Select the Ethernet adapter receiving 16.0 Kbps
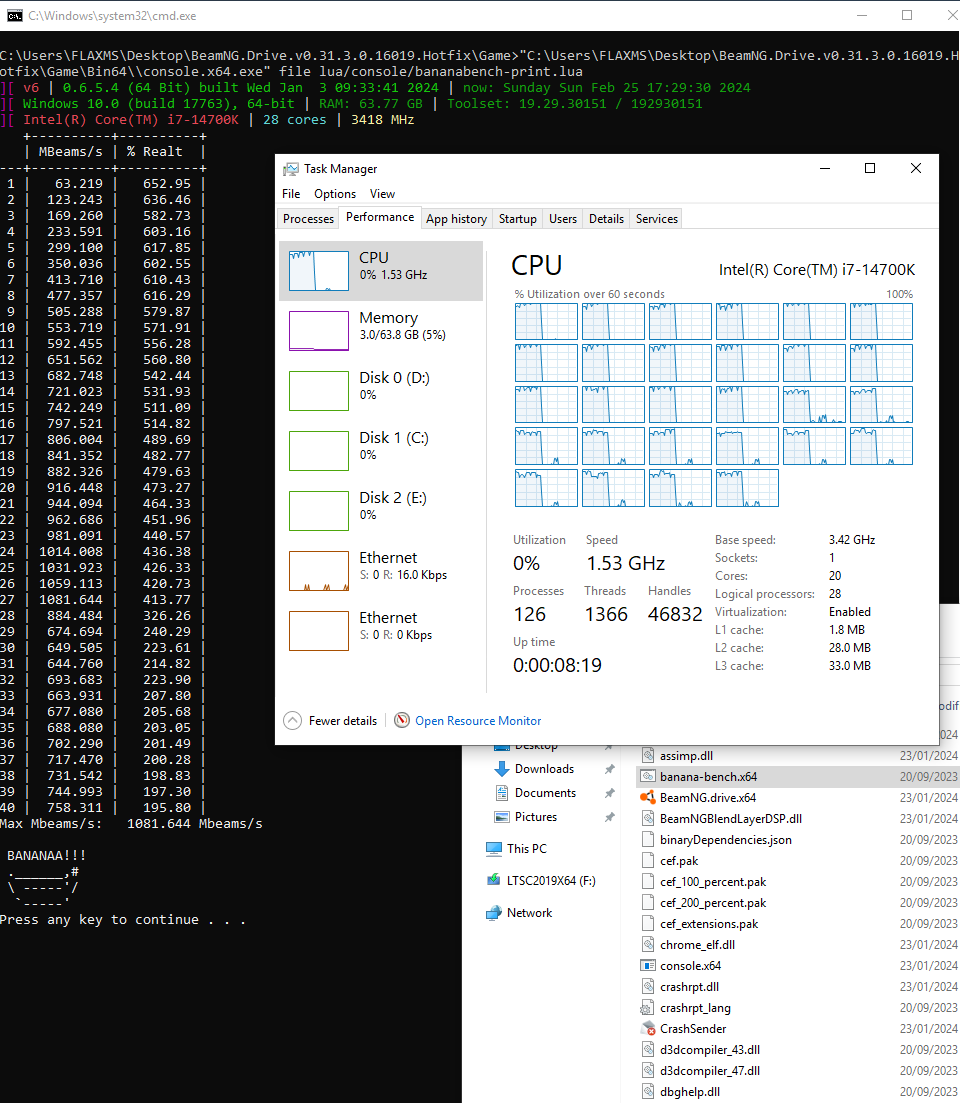The height and width of the screenshot is (1103, 960). [x=381, y=570]
